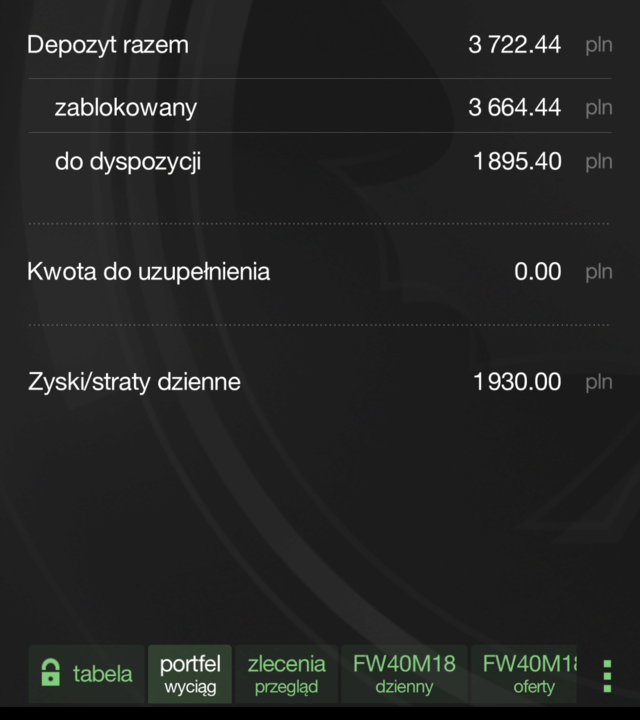Tap the pln unit beside Kwota do uzupełnienia
This screenshot has width=640, height=720.
599,272
